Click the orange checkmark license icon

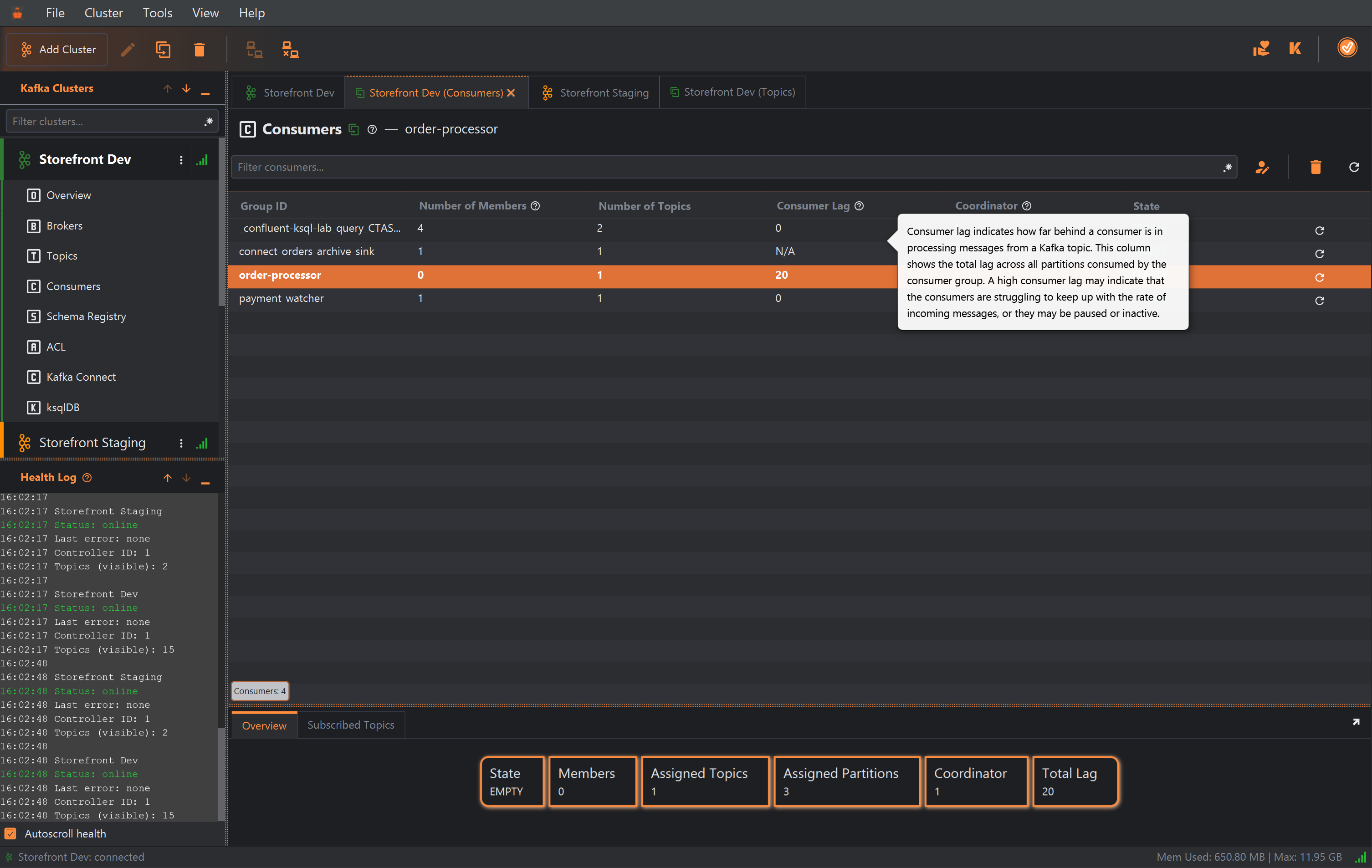click(x=1347, y=48)
